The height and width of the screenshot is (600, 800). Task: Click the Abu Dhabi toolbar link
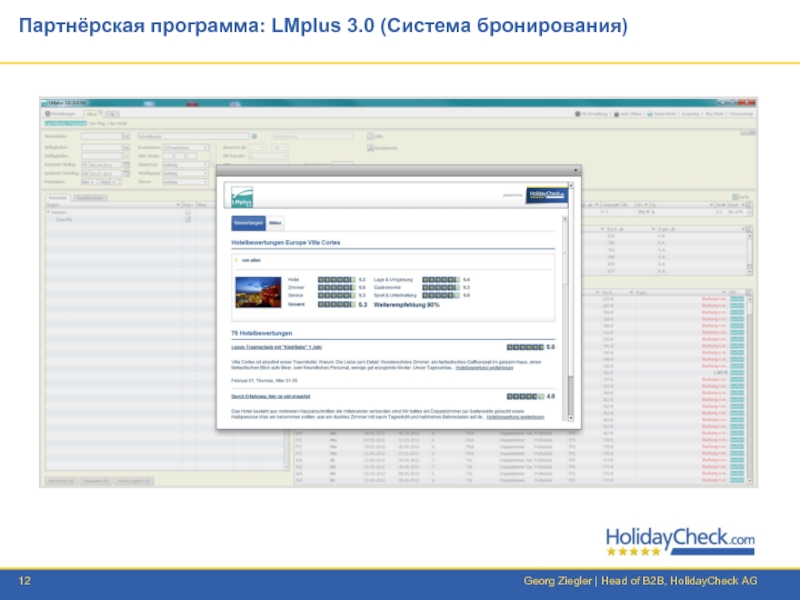pyautogui.click(x=714, y=114)
